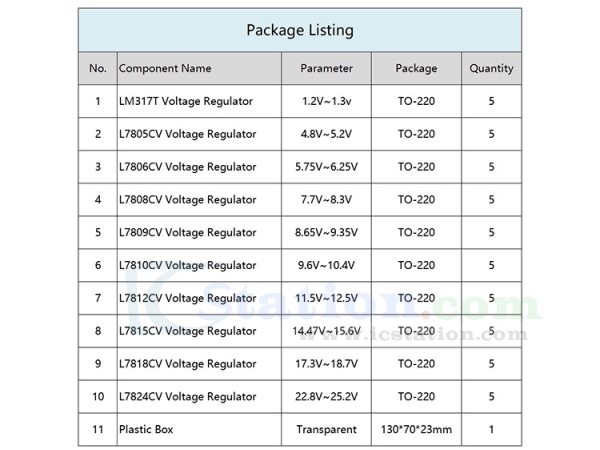Select the 8.65V~9.35V parameter value
600x450 pixels.
click(x=326, y=233)
